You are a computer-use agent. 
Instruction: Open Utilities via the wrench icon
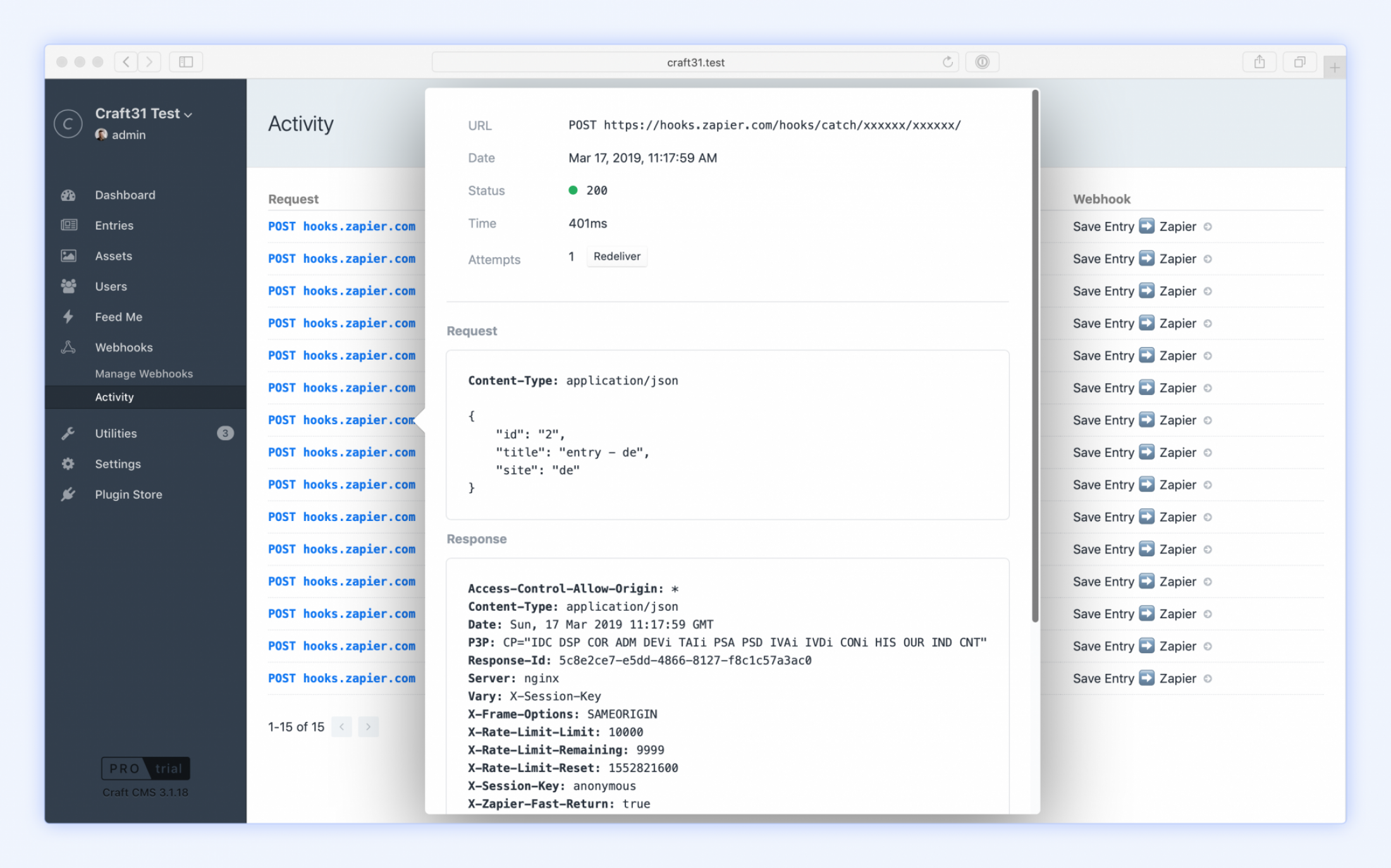[x=68, y=433]
